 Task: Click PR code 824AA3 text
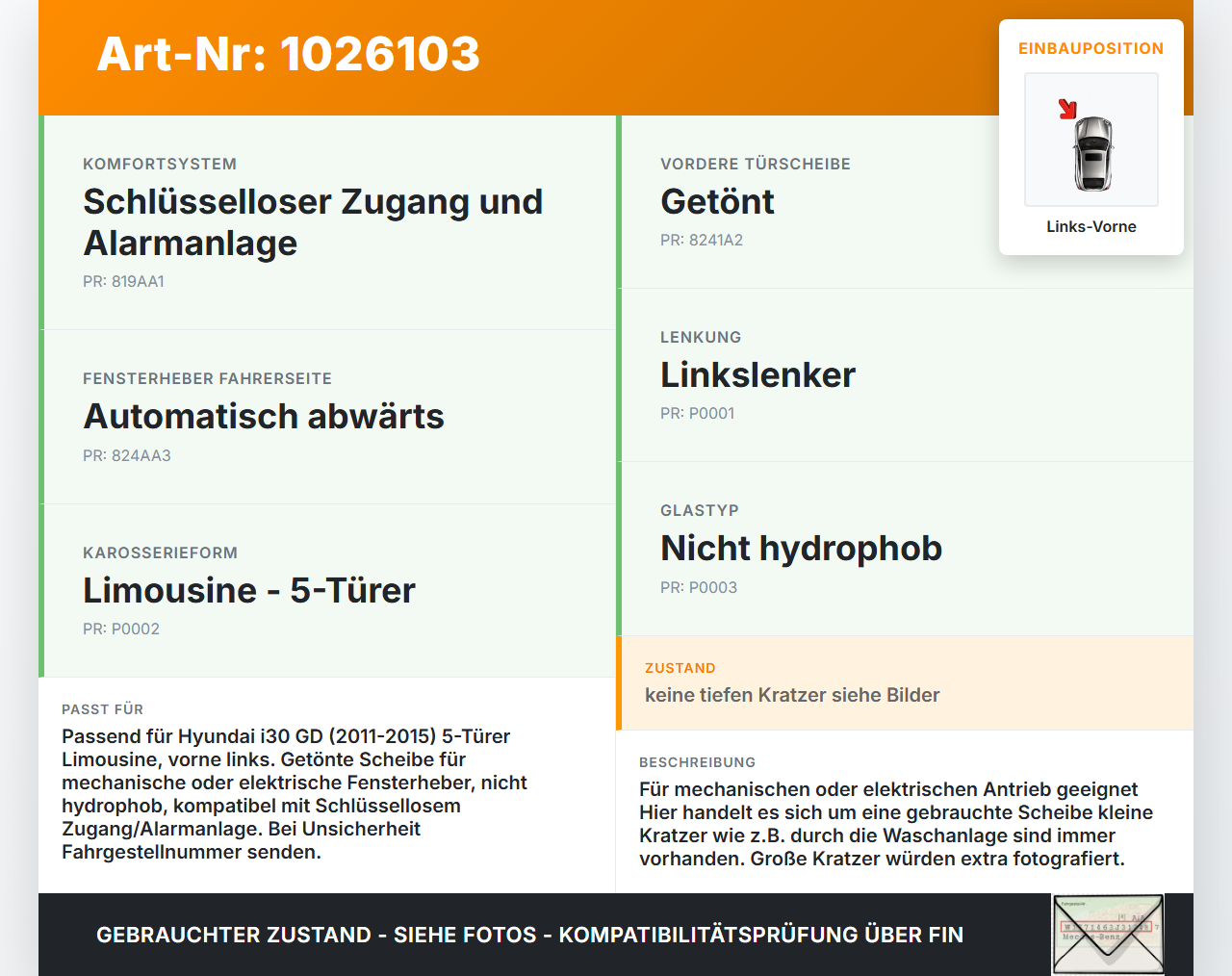click(x=127, y=456)
